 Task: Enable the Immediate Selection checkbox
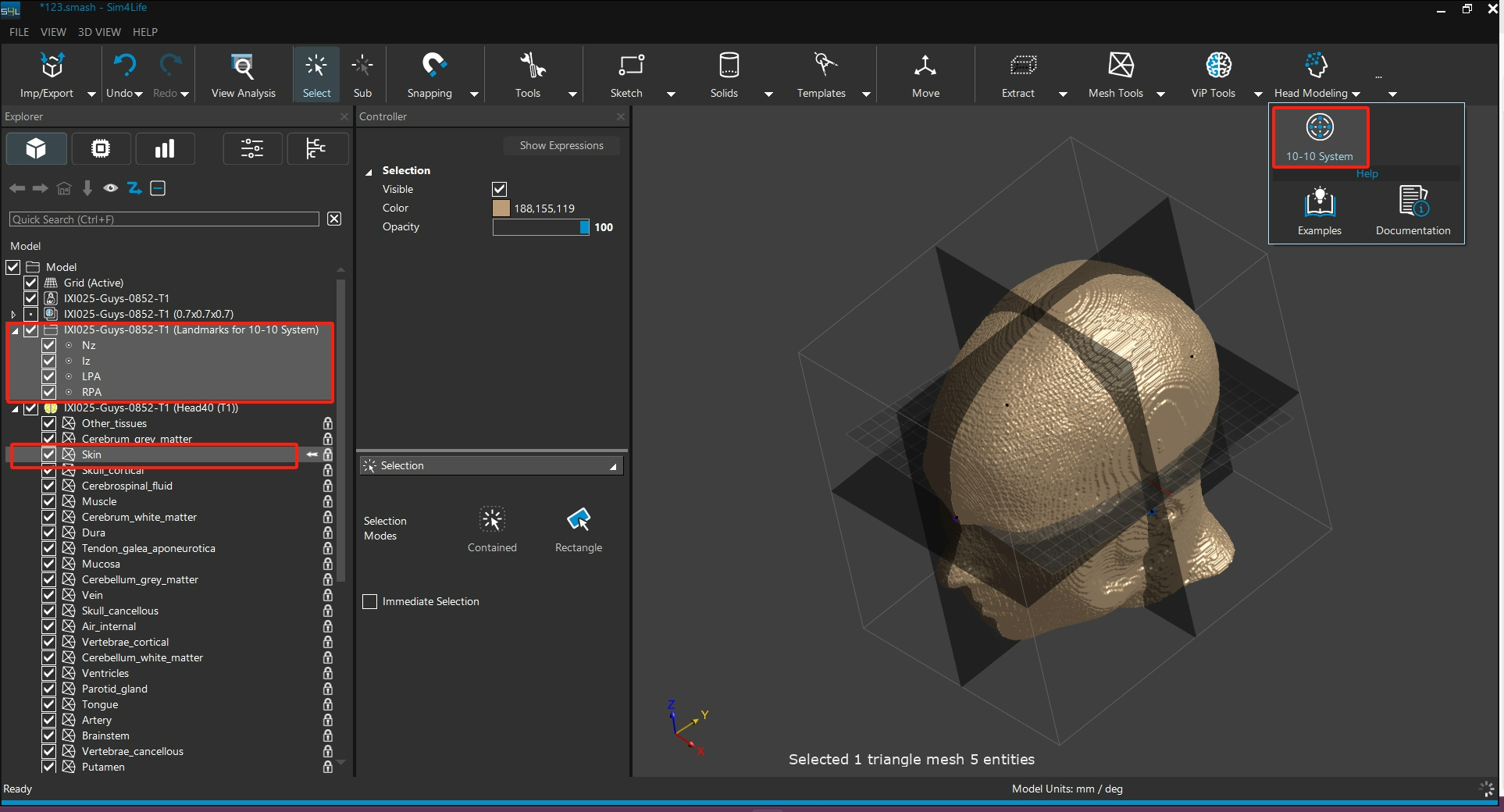pyautogui.click(x=370, y=601)
